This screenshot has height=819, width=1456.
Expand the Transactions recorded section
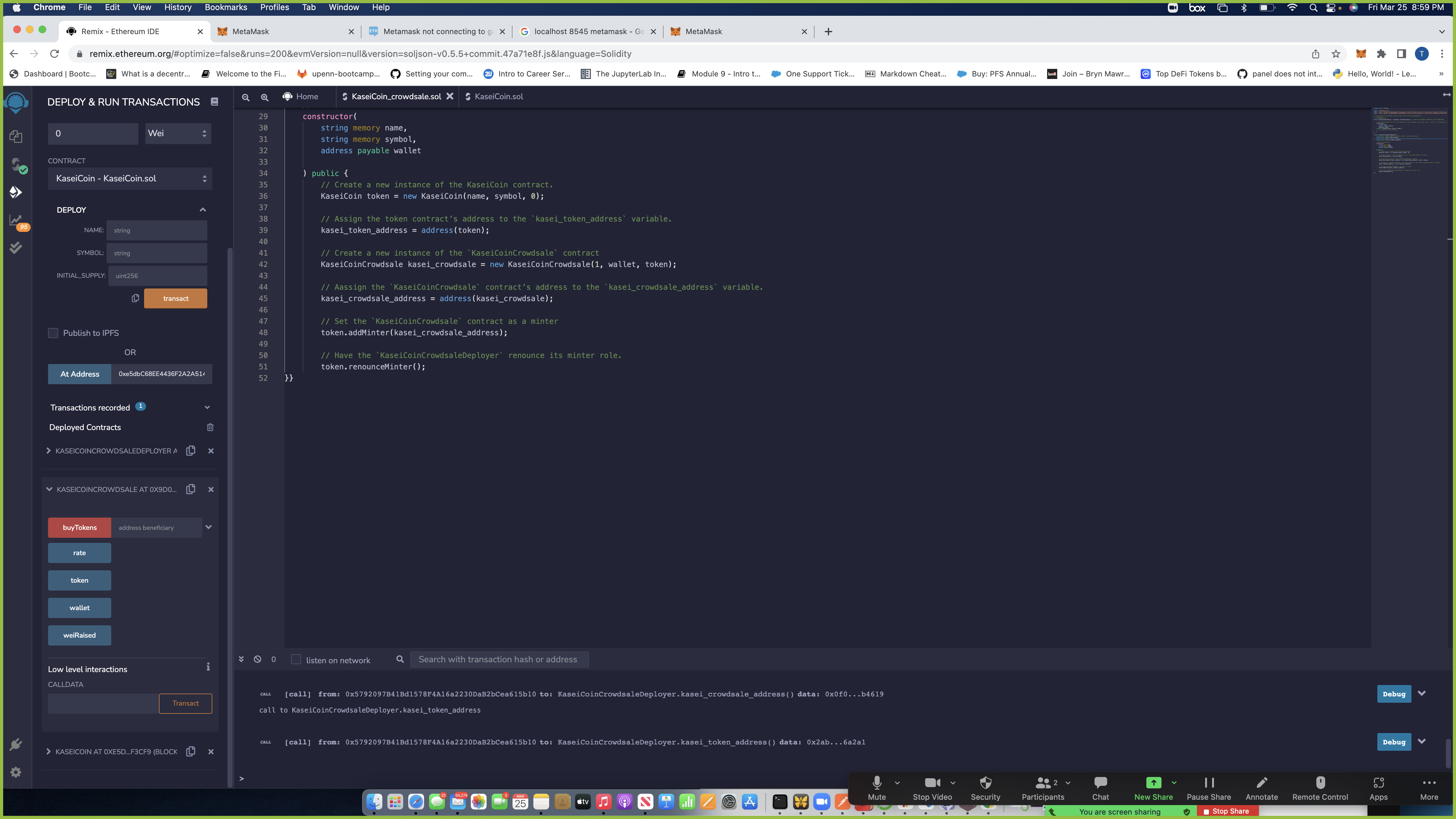tap(207, 408)
